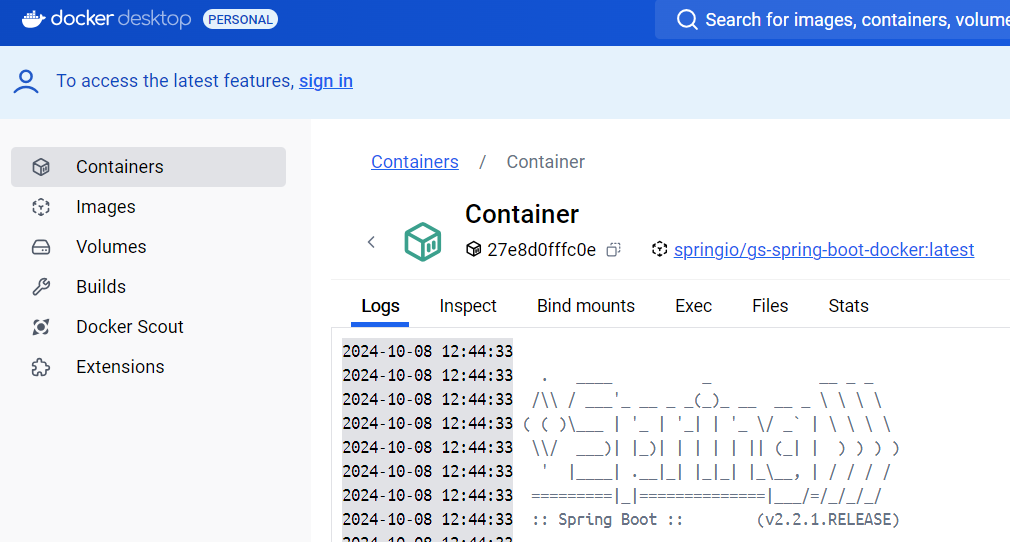This screenshot has height=542, width=1010.
Task: Click the search magnifier icon
Action: (x=687, y=20)
